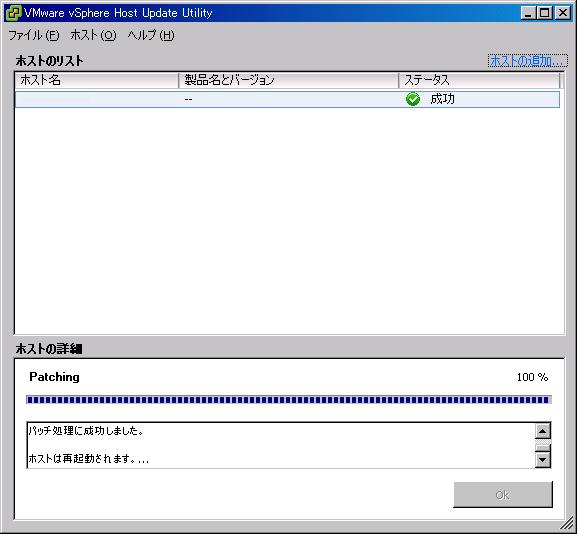The width and height of the screenshot is (577, 534).
Task: Click the VMware app icon in title bar
Action: [13, 13]
